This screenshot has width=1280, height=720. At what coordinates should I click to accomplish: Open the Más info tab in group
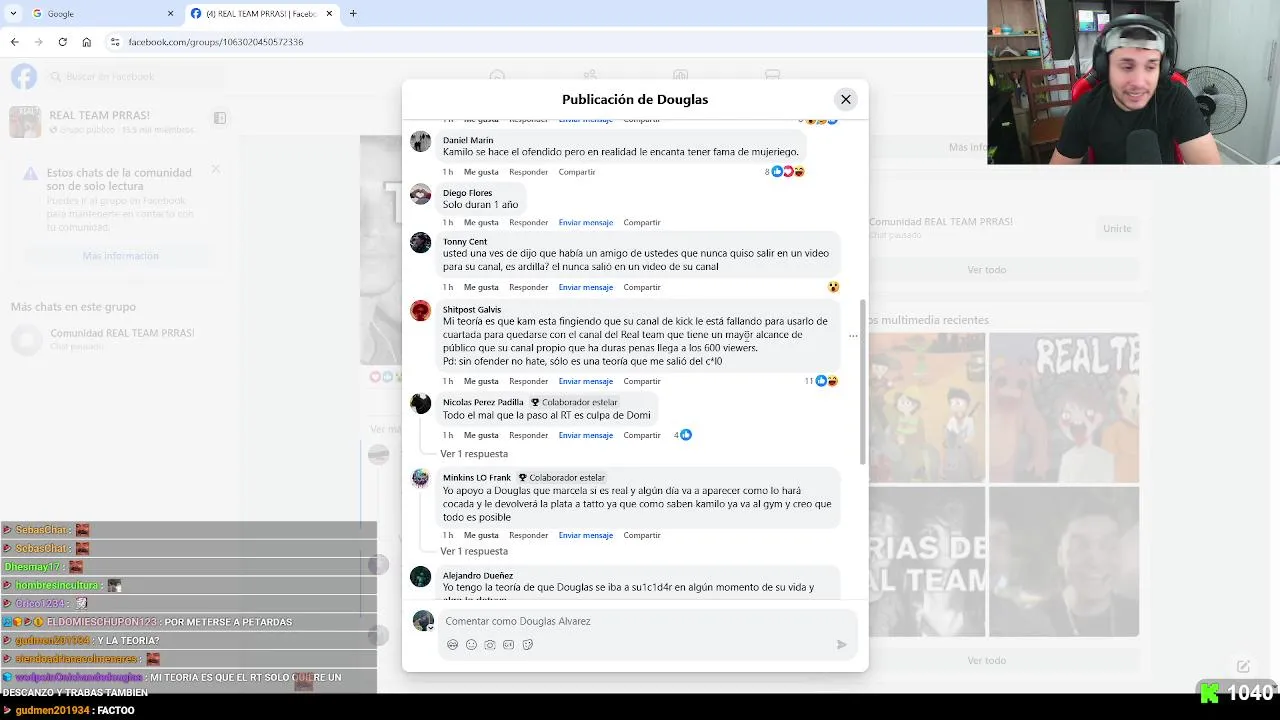(x=968, y=147)
